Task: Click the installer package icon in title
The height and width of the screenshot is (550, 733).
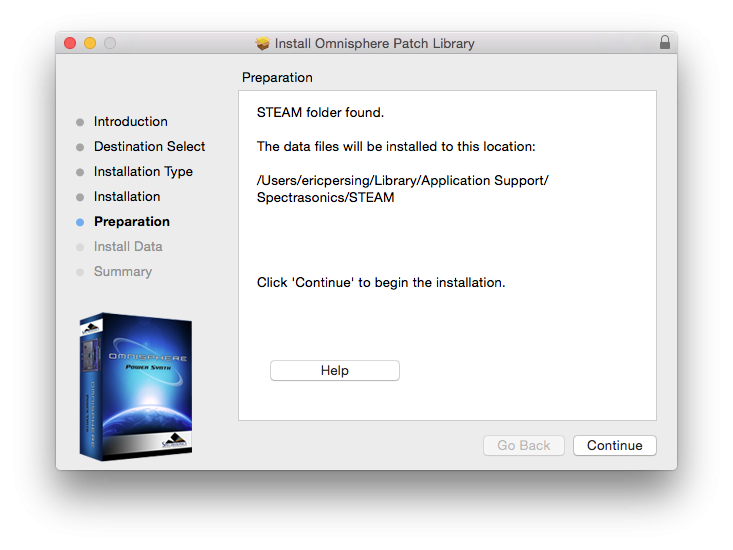Action: tap(263, 43)
